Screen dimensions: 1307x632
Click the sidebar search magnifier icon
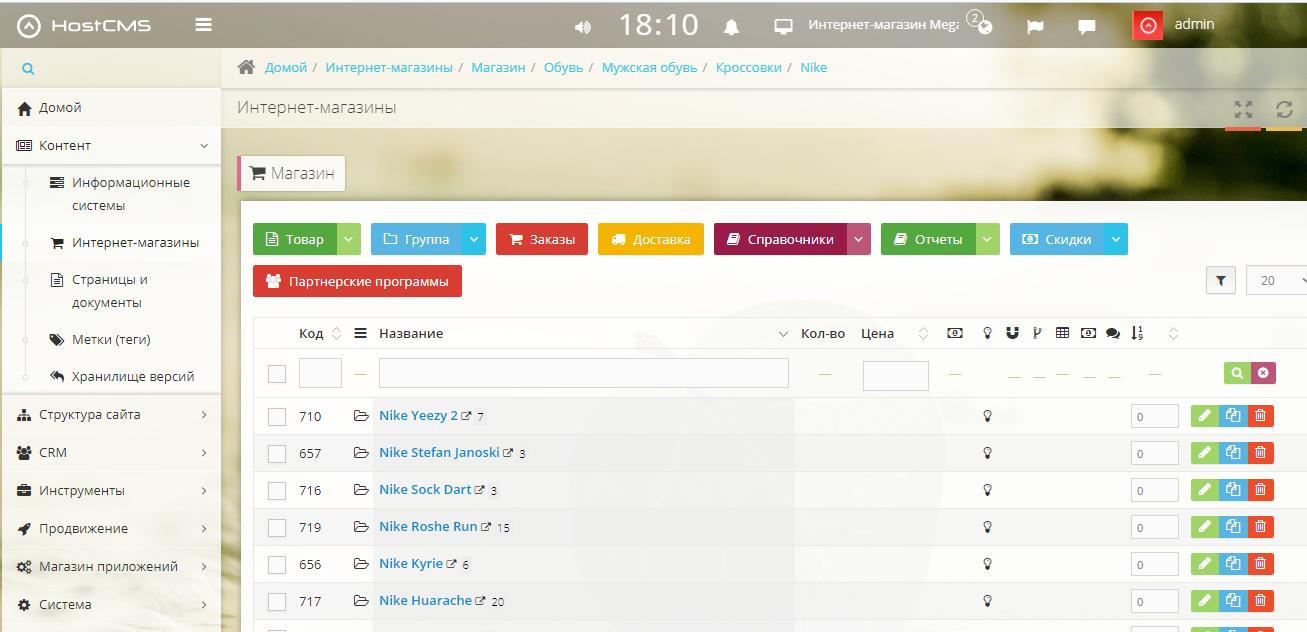[x=28, y=69]
